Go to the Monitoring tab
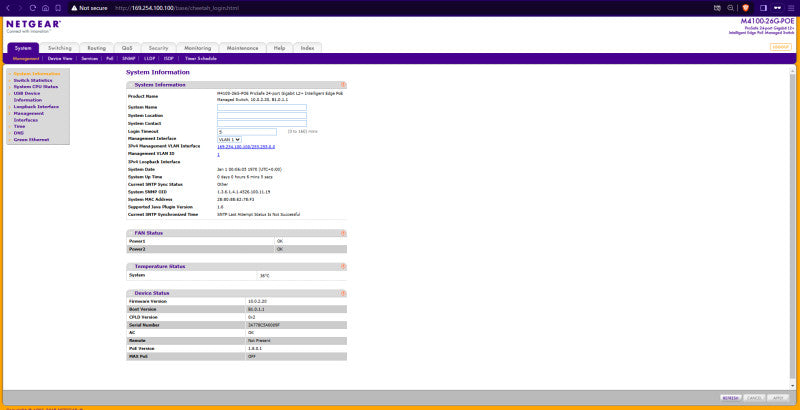 [x=197, y=48]
